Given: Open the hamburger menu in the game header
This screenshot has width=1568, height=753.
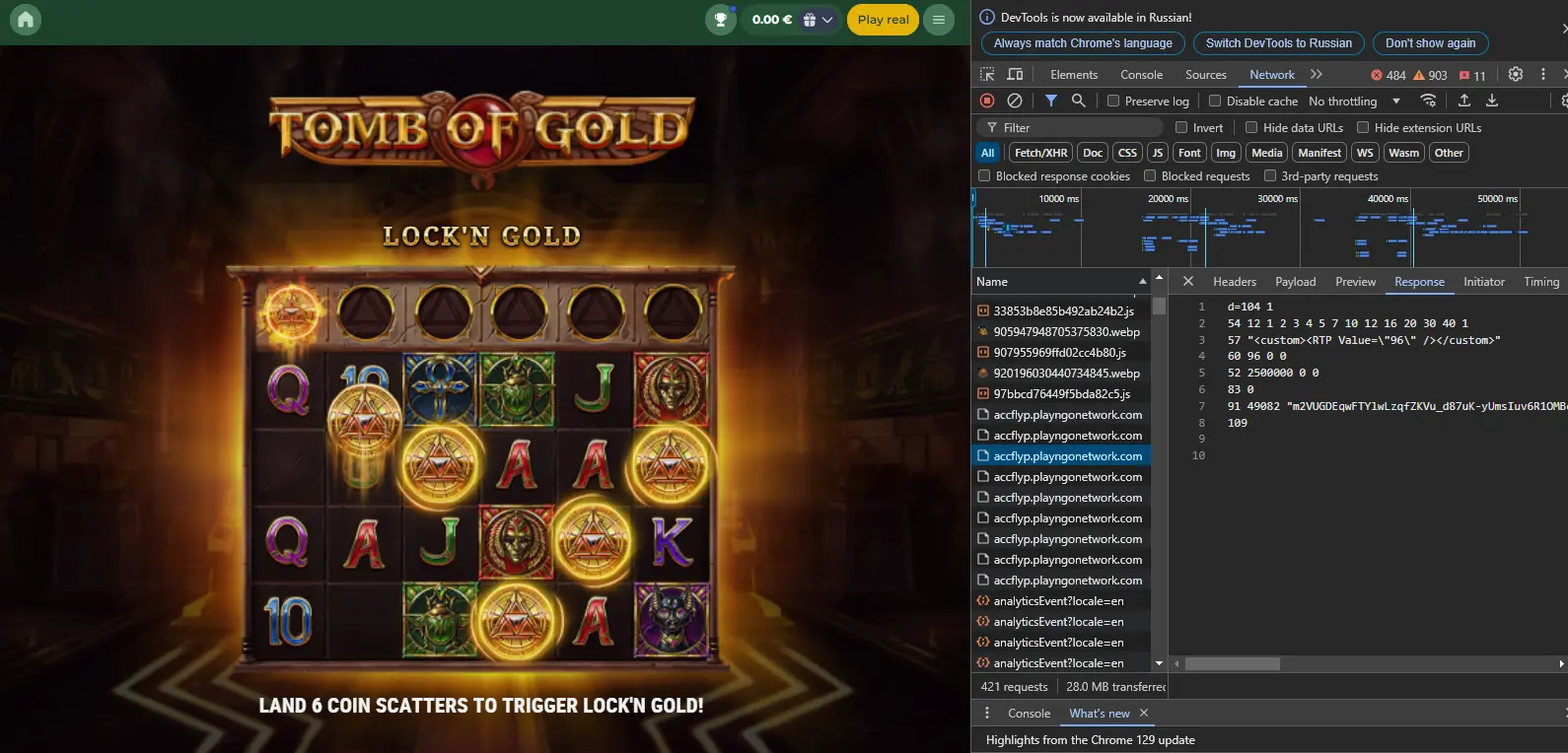Looking at the screenshot, I should 939,19.
